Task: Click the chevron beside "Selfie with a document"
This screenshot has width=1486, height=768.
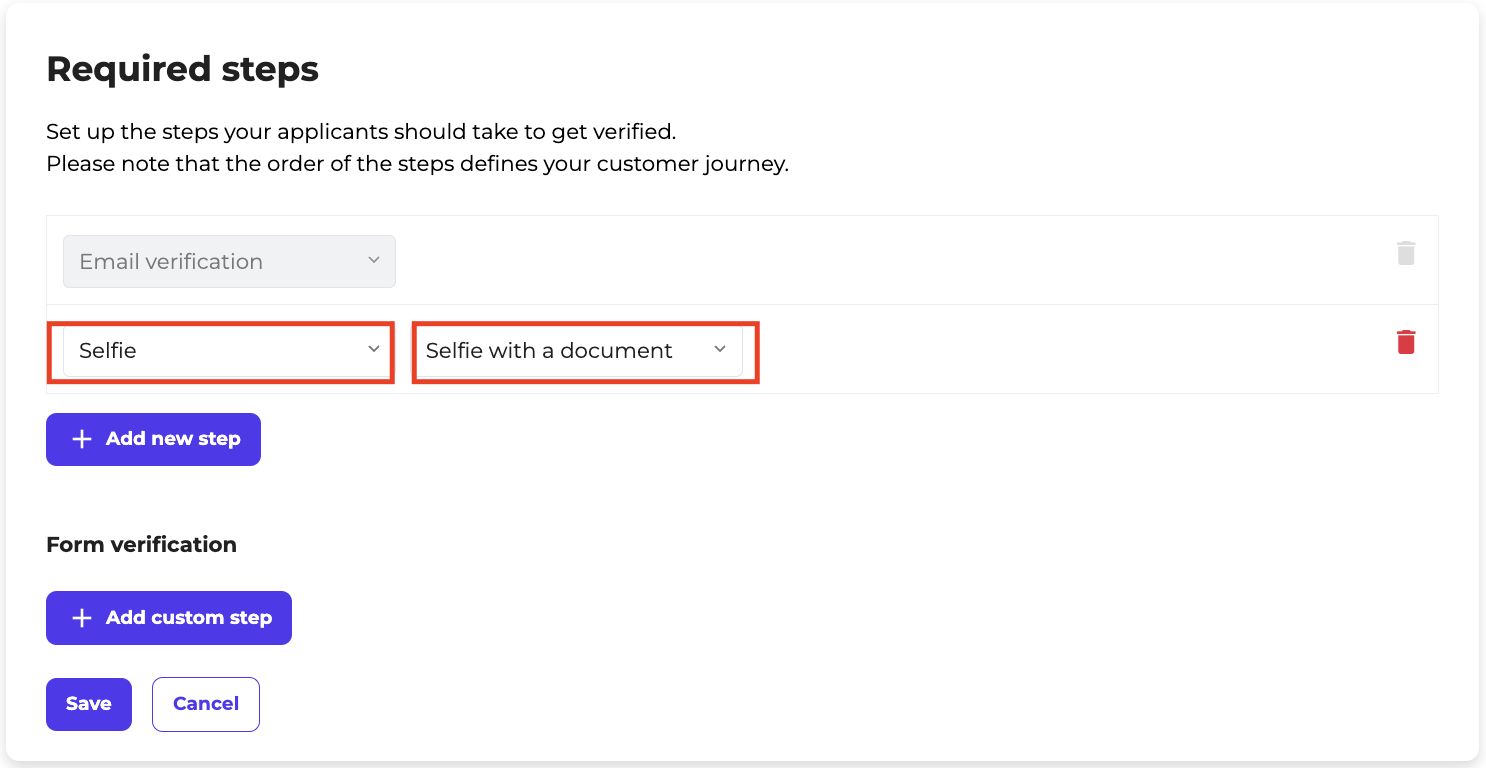Action: click(720, 349)
